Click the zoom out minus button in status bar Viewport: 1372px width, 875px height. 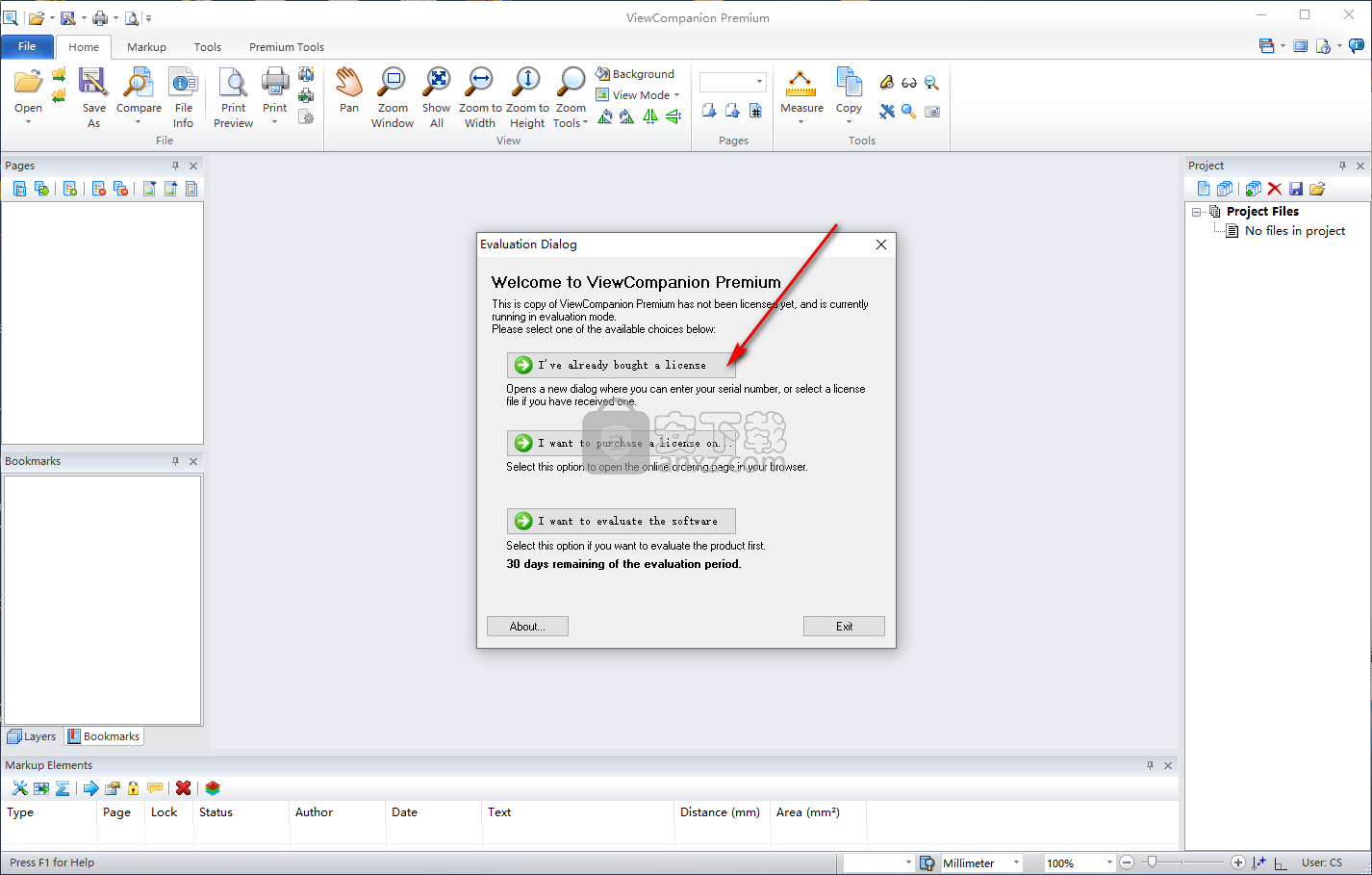tap(1127, 862)
